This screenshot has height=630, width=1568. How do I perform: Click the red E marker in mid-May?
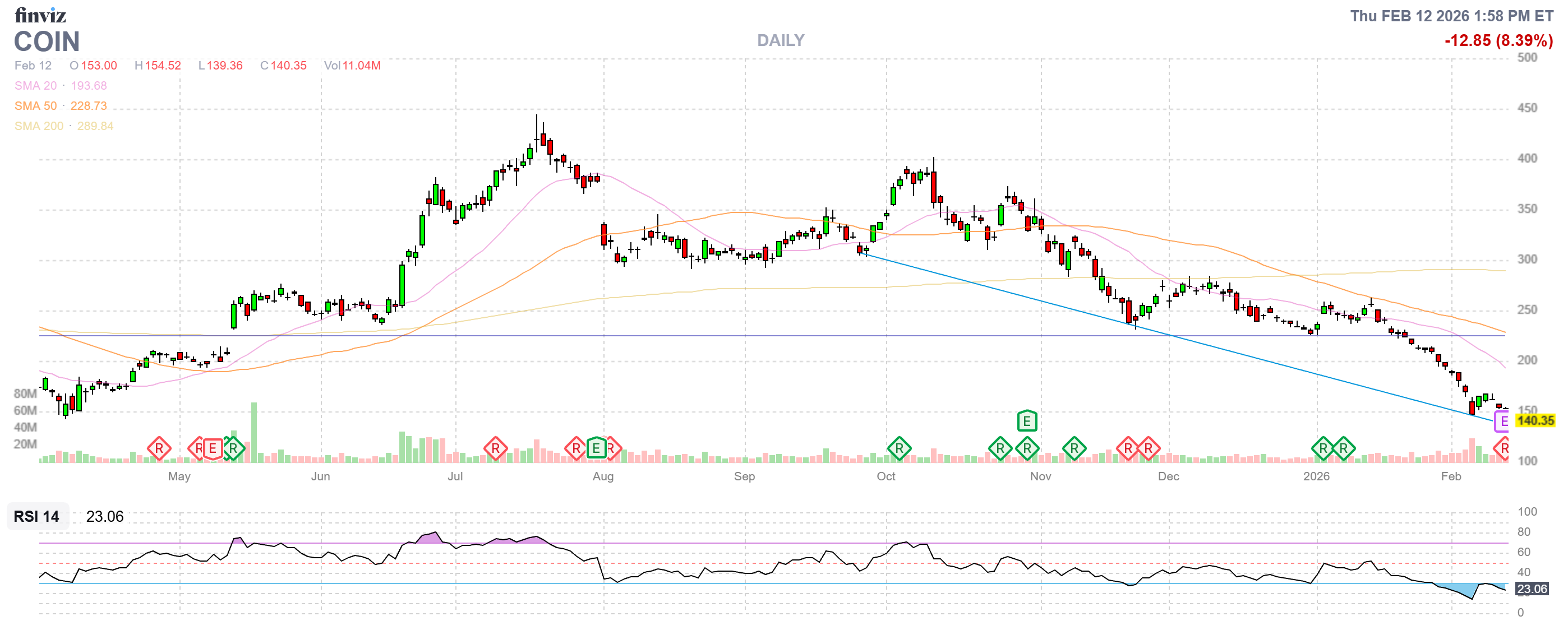(x=213, y=450)
